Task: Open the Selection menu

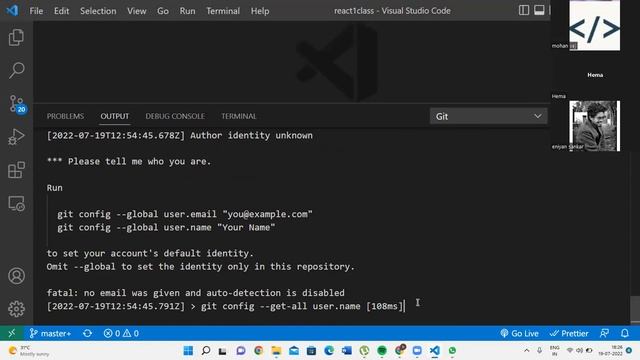Action: 98,11
